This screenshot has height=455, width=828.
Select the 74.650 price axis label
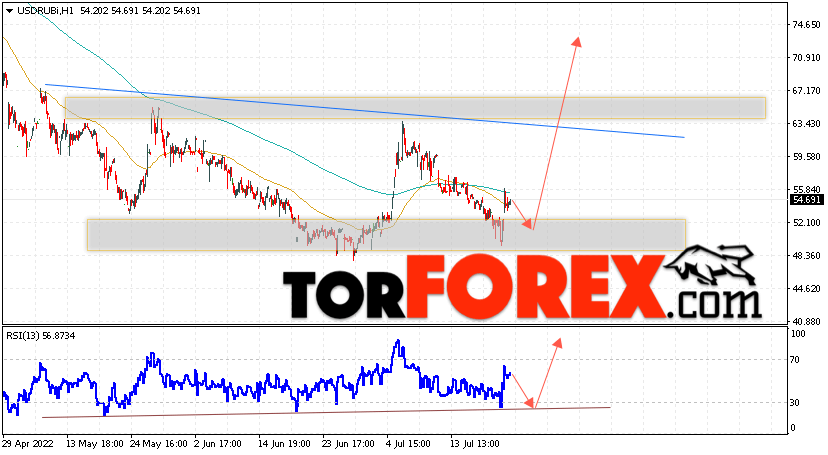[806, 25]
